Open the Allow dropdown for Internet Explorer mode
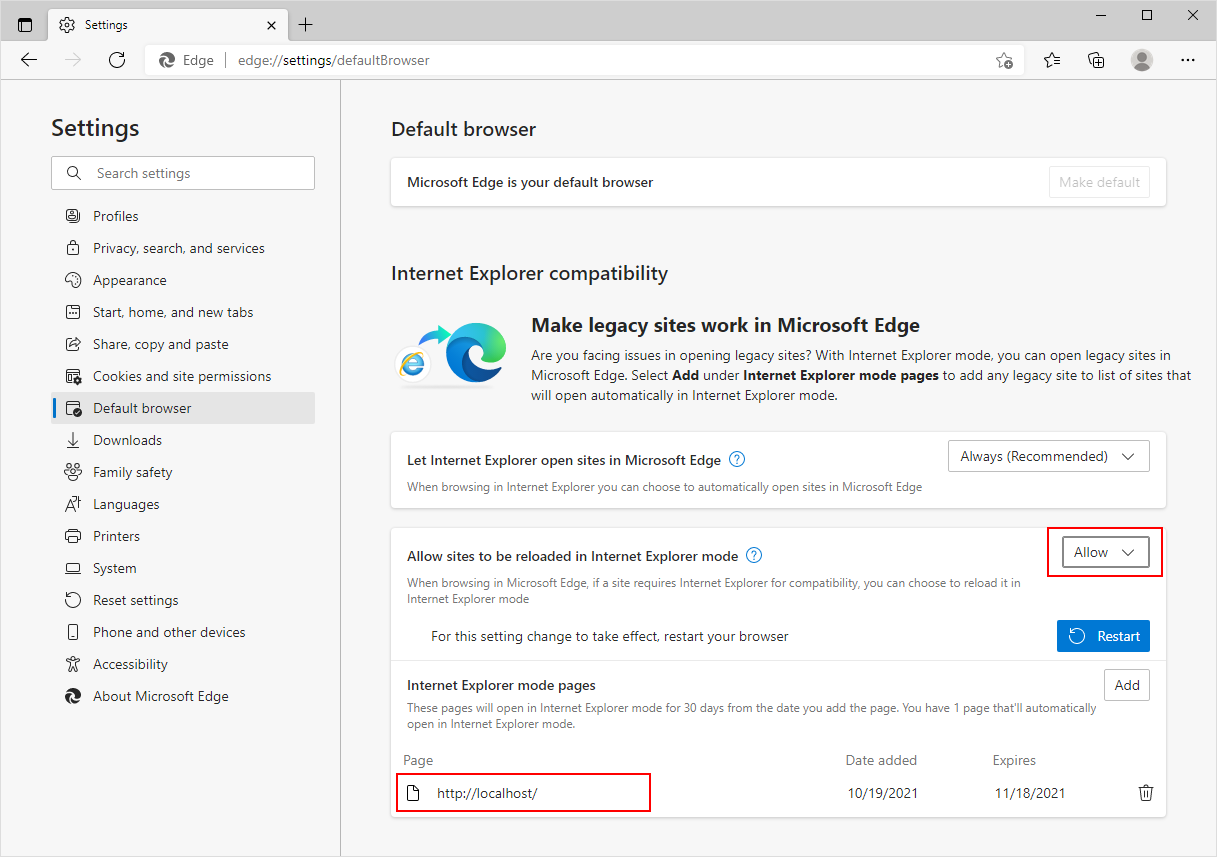Image resolution: width=1217 pixels, height=857 pixels. coord(1104,551)
